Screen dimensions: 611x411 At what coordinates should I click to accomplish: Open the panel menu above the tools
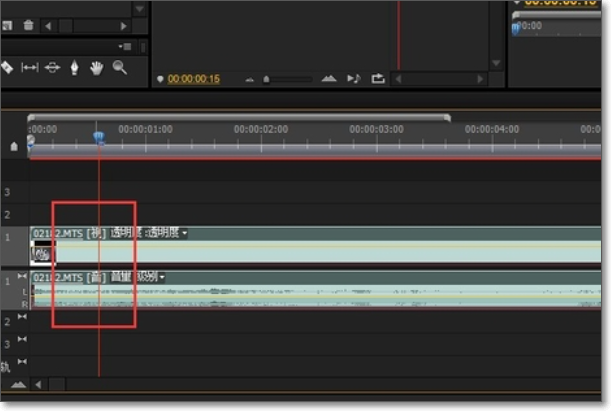pos(125,47)
